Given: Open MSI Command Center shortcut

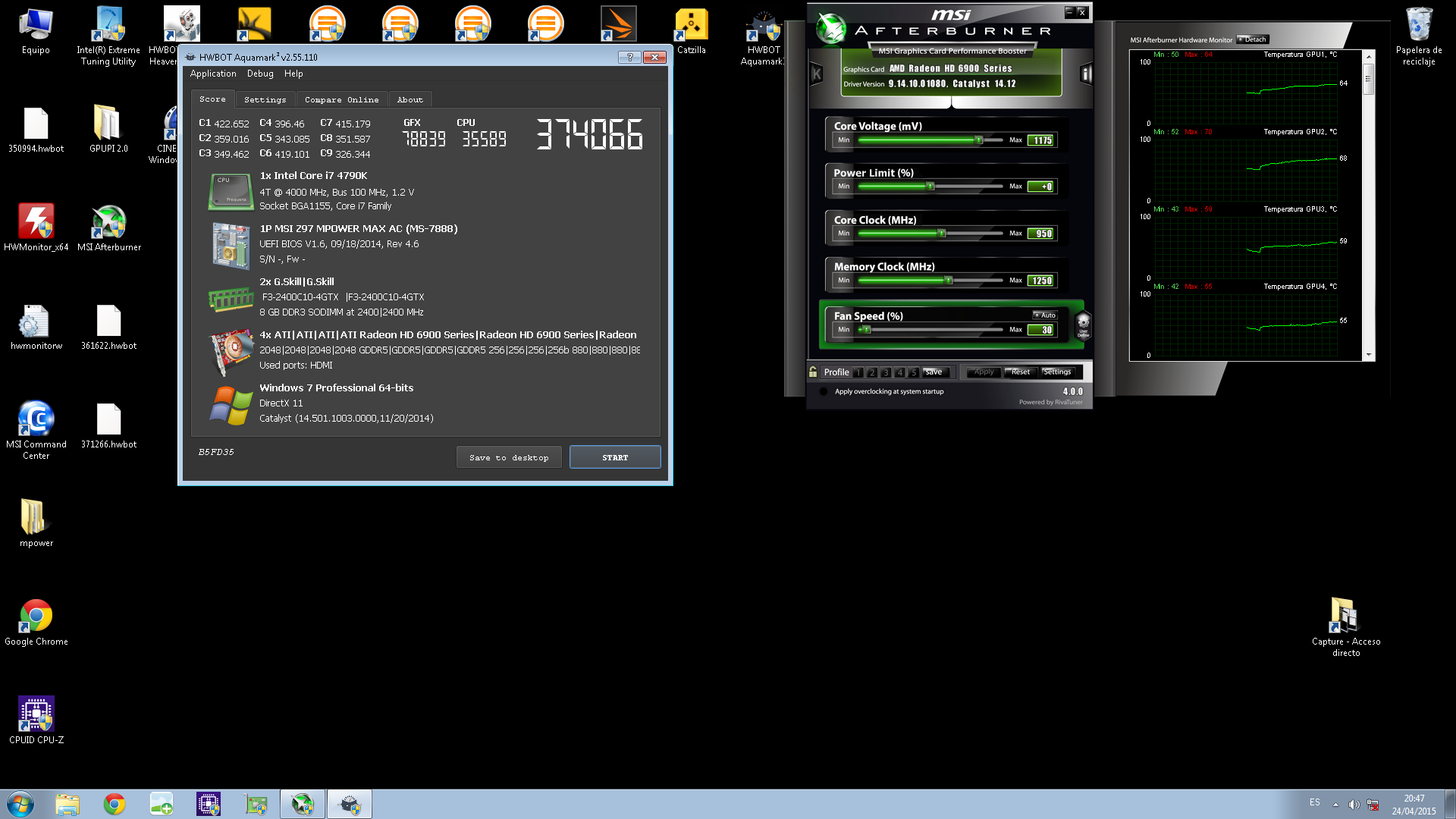Looking at the screenshot, I should coord(36,430).
